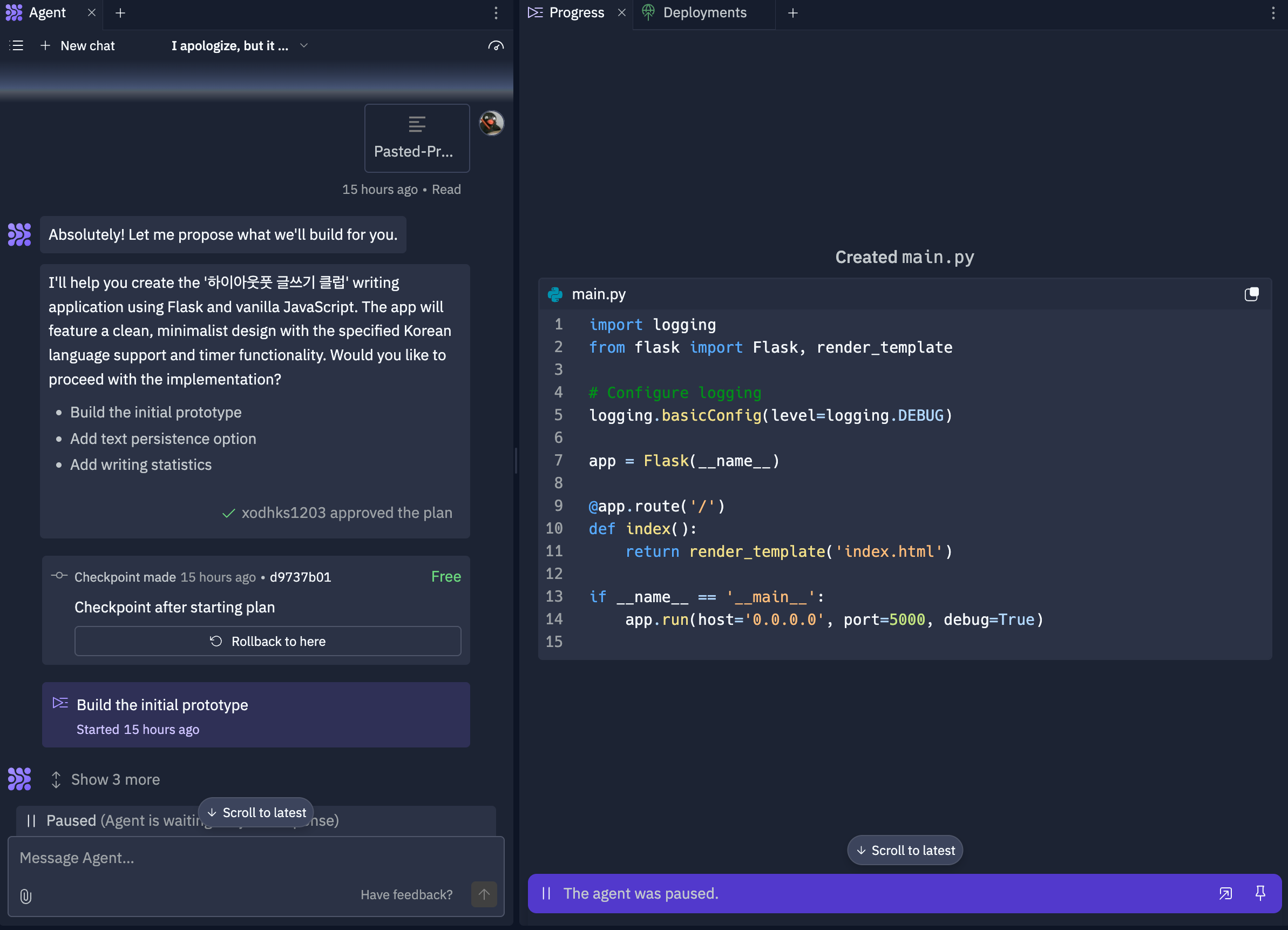The width and height of the screenshot is (1288, 930).
Task: Open Agent pane three-dot options menu
Action: tap(496, 12)
